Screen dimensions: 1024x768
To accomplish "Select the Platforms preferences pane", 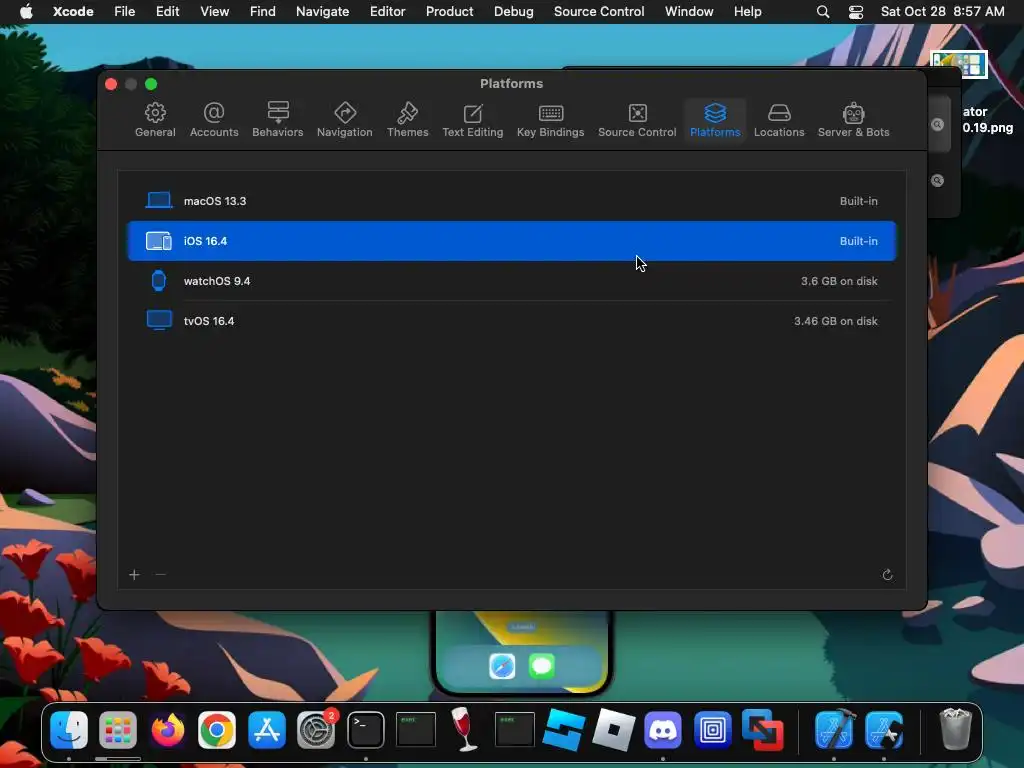I will click(x=715, y=120).
